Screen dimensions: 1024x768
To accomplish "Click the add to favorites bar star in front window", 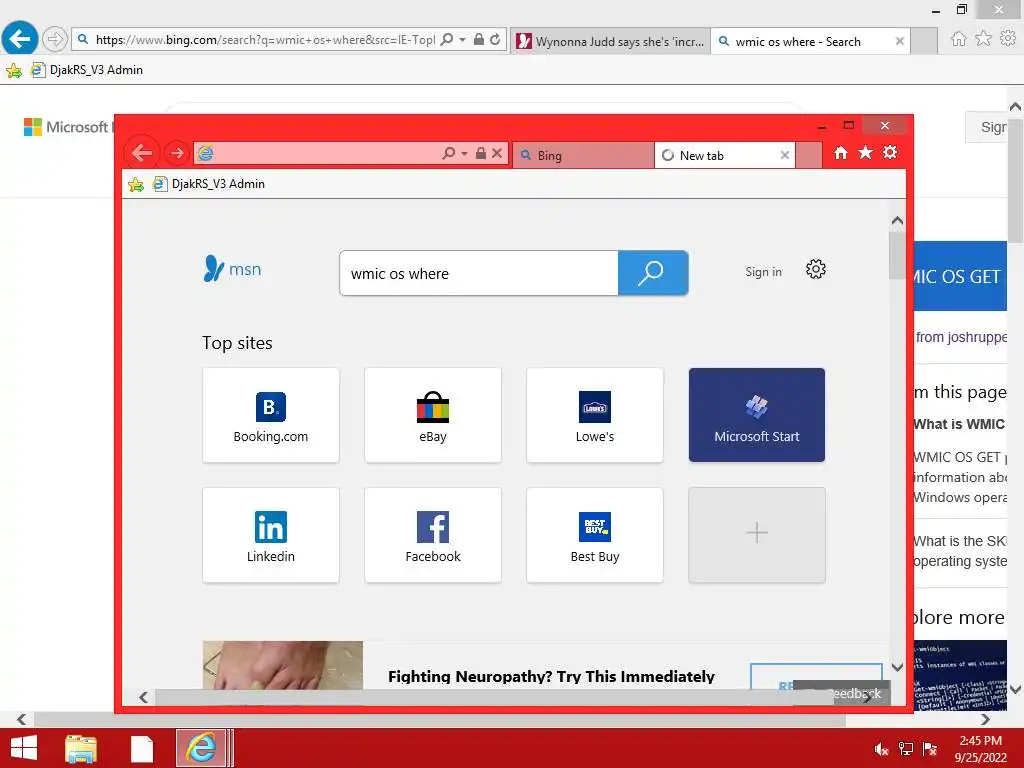I will [x=136, y=185].
